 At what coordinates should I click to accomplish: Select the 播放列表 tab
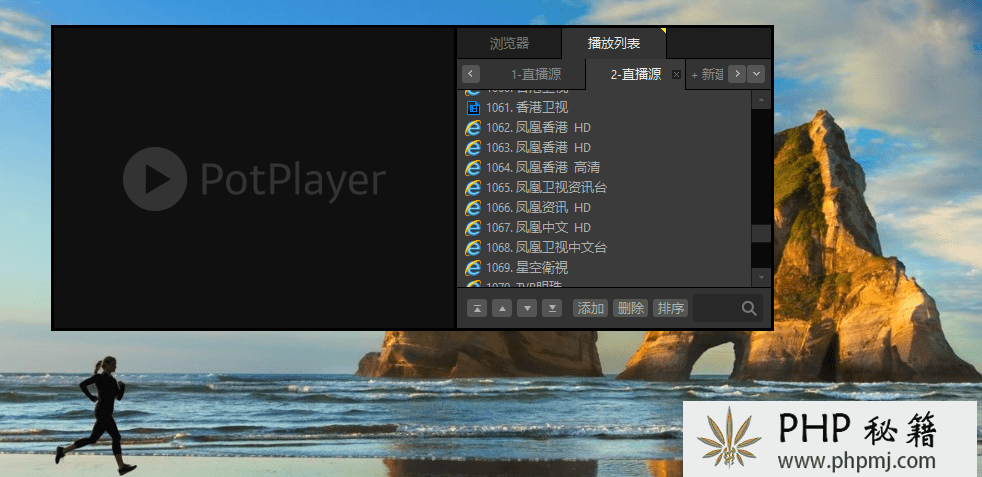tap(614, 43)
